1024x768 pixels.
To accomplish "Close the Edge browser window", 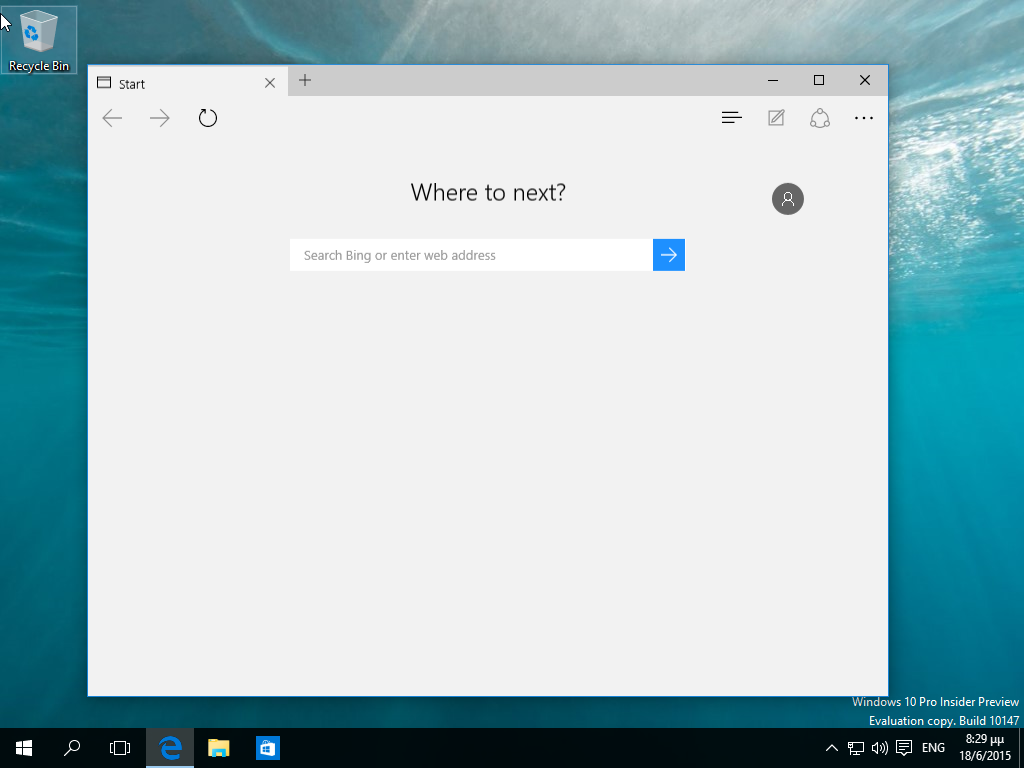I will point(865,80).
